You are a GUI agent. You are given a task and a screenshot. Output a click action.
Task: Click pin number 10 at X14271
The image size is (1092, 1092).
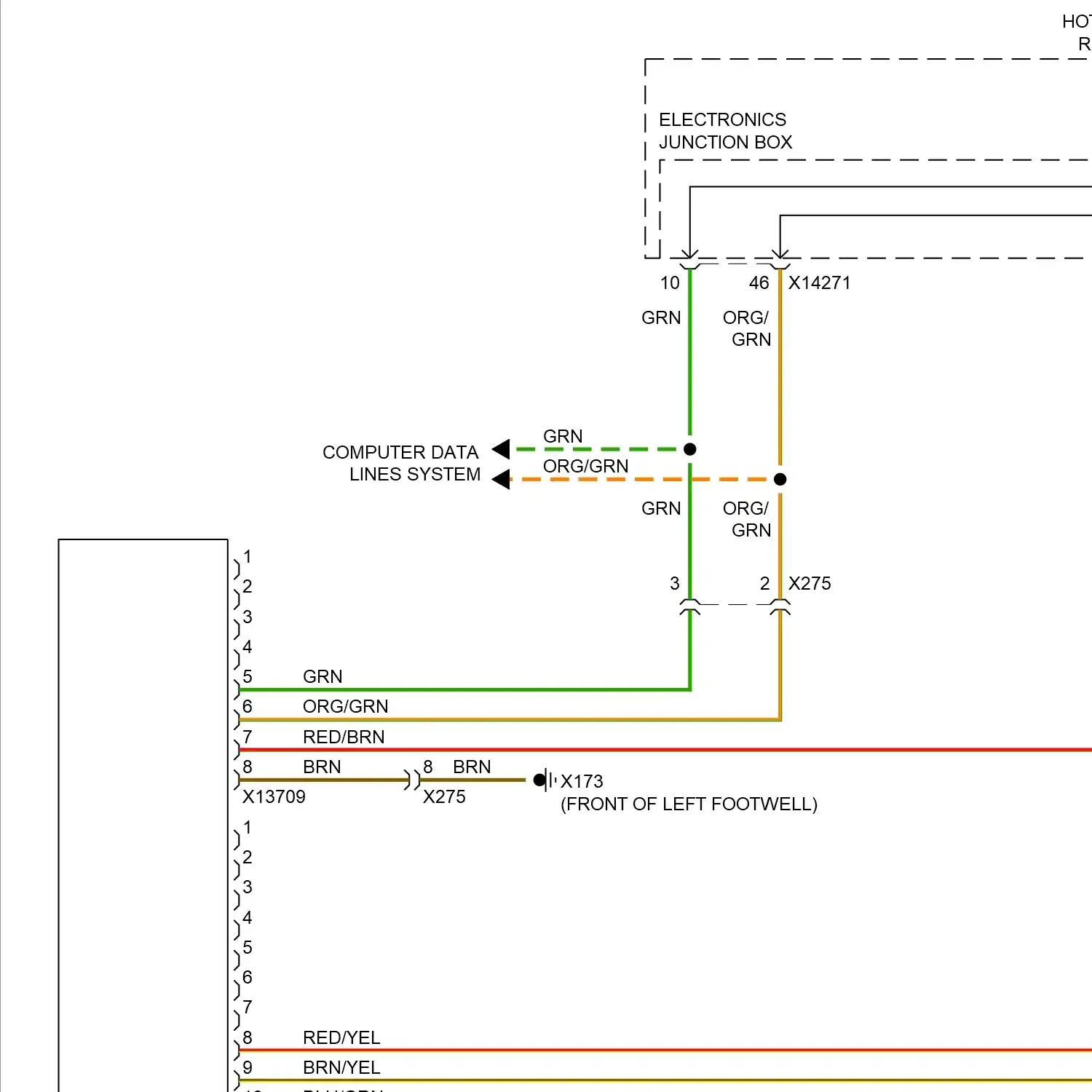coord(670,283)
